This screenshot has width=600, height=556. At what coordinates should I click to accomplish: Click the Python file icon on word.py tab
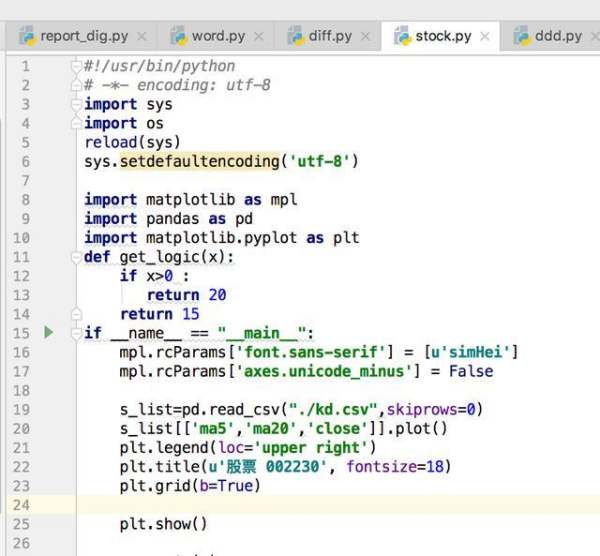179,36
